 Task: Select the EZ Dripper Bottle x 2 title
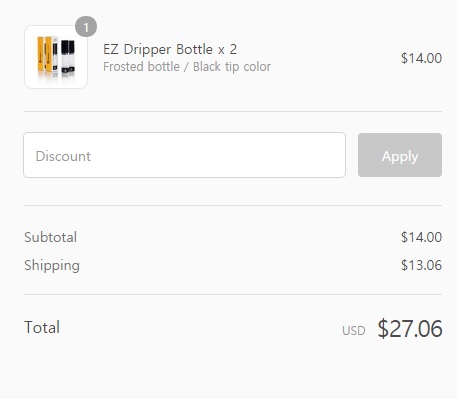click(x=170, y=49)
